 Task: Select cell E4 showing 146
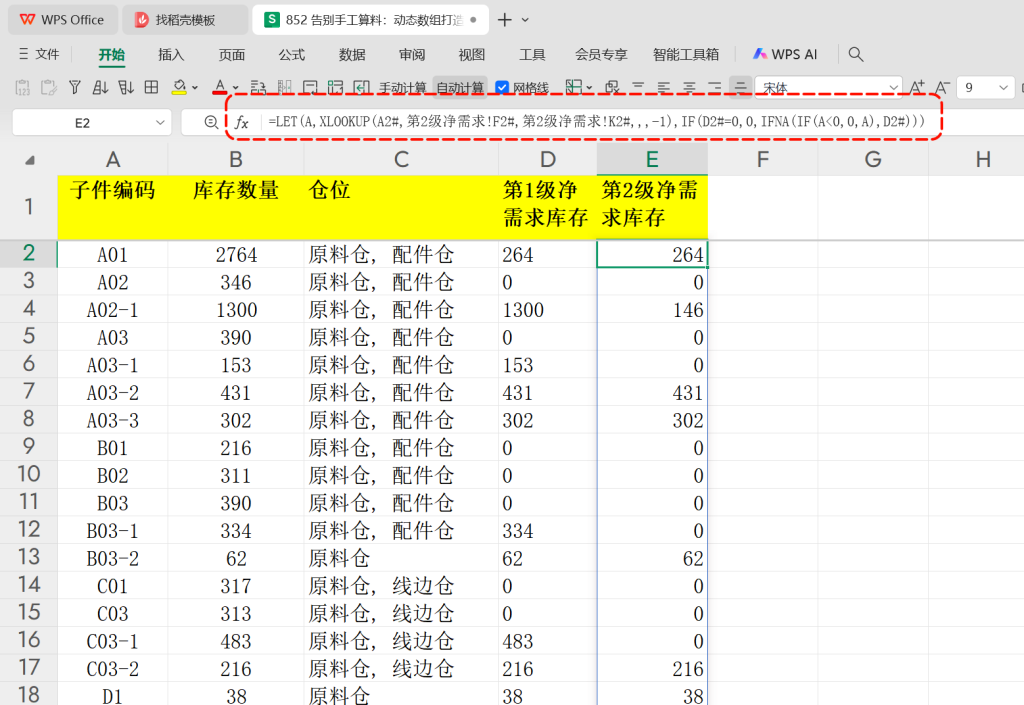[652, 310]
